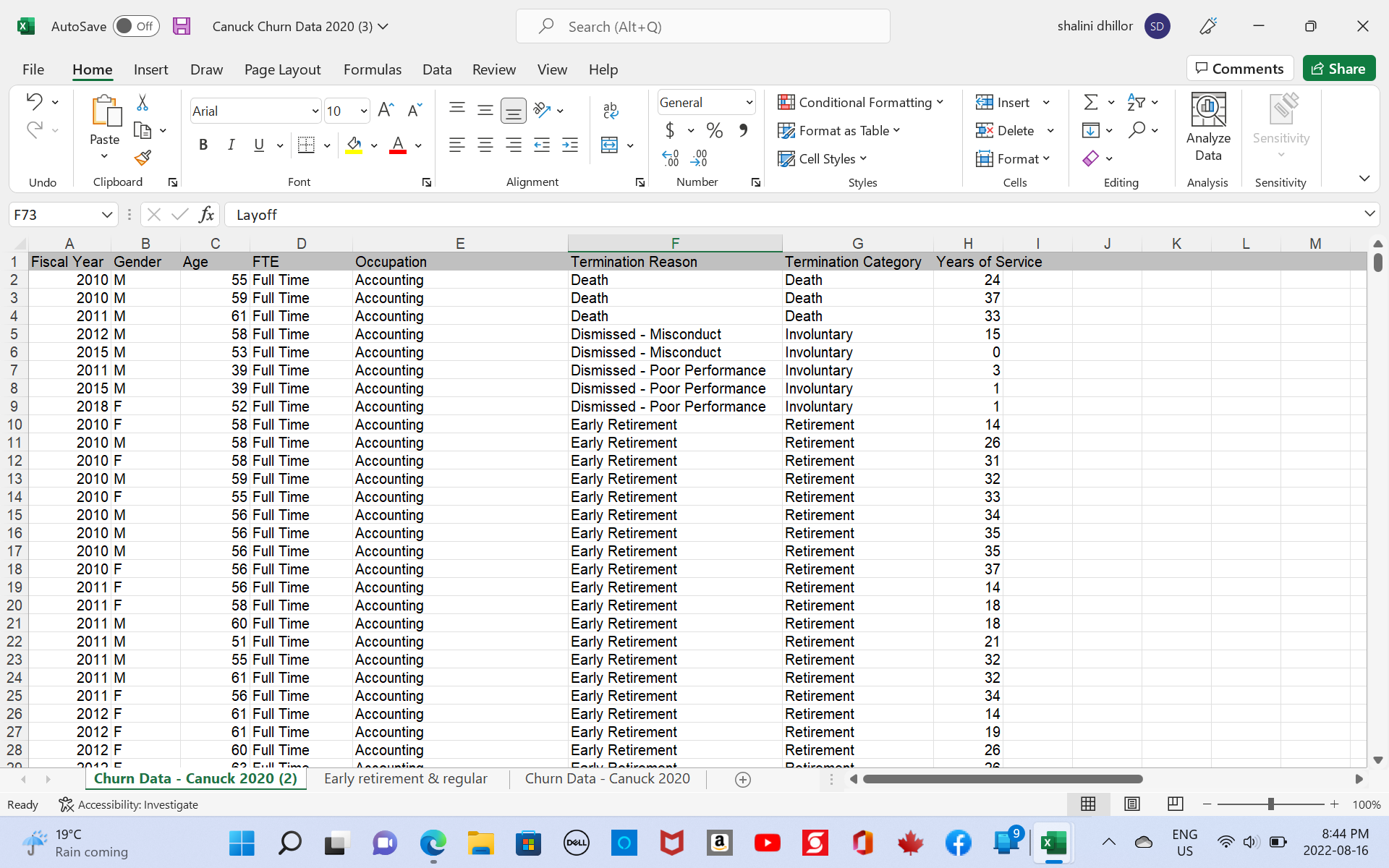Switch to Early retirement & regular sheet
The height and width of the screenshot is (868, 1389).
point(405,779)
